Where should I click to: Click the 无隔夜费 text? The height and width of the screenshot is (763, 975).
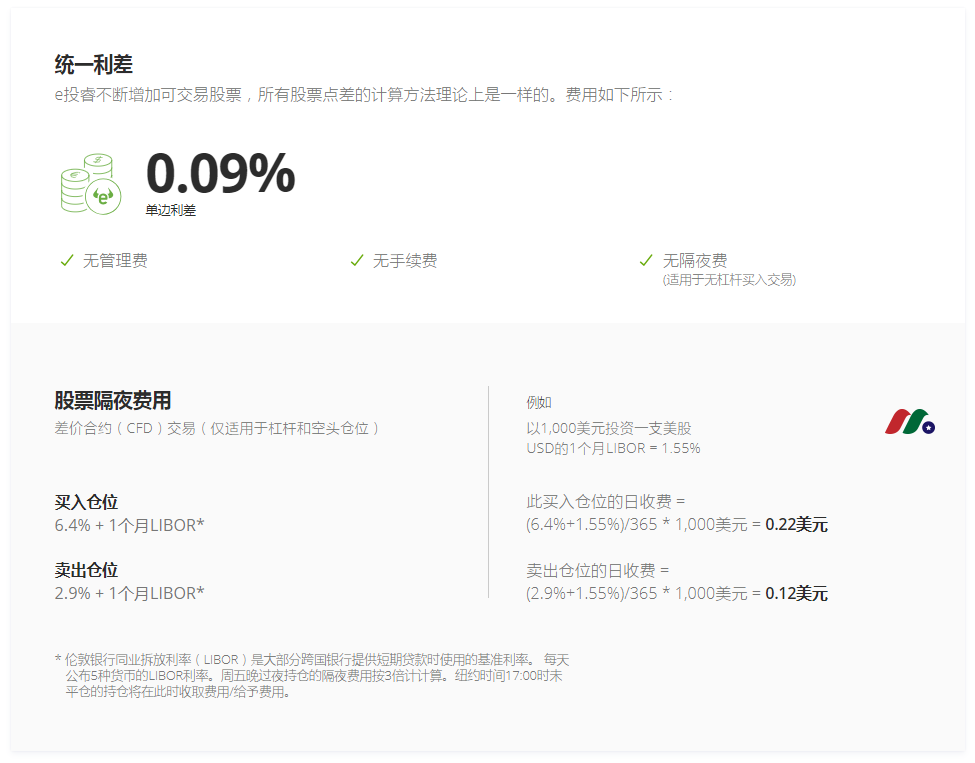(695, 261)
